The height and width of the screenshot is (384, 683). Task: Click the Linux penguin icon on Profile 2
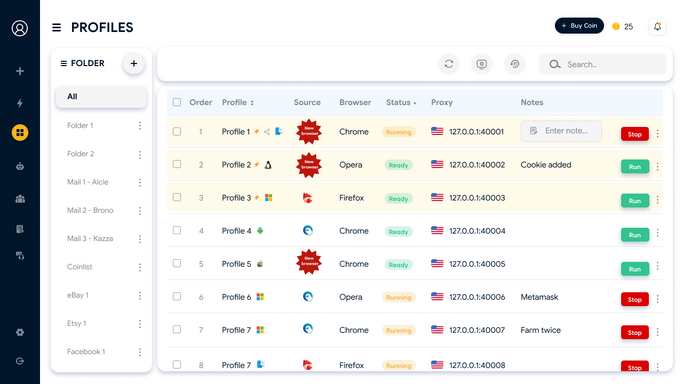click(268, 165)
